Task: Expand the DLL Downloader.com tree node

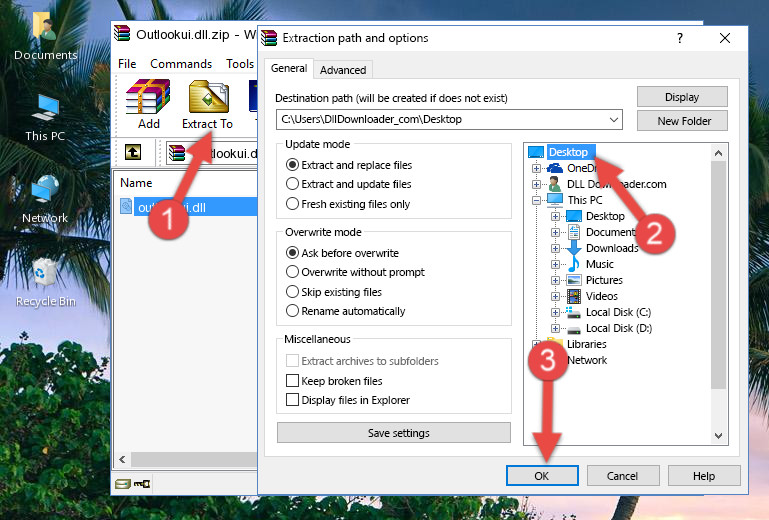Action: tap(537, 184)
